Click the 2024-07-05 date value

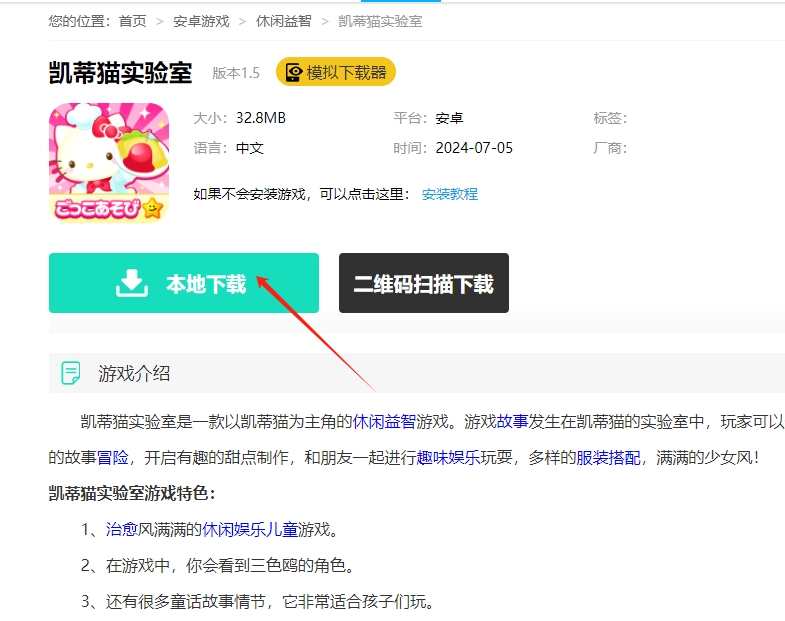474,148
